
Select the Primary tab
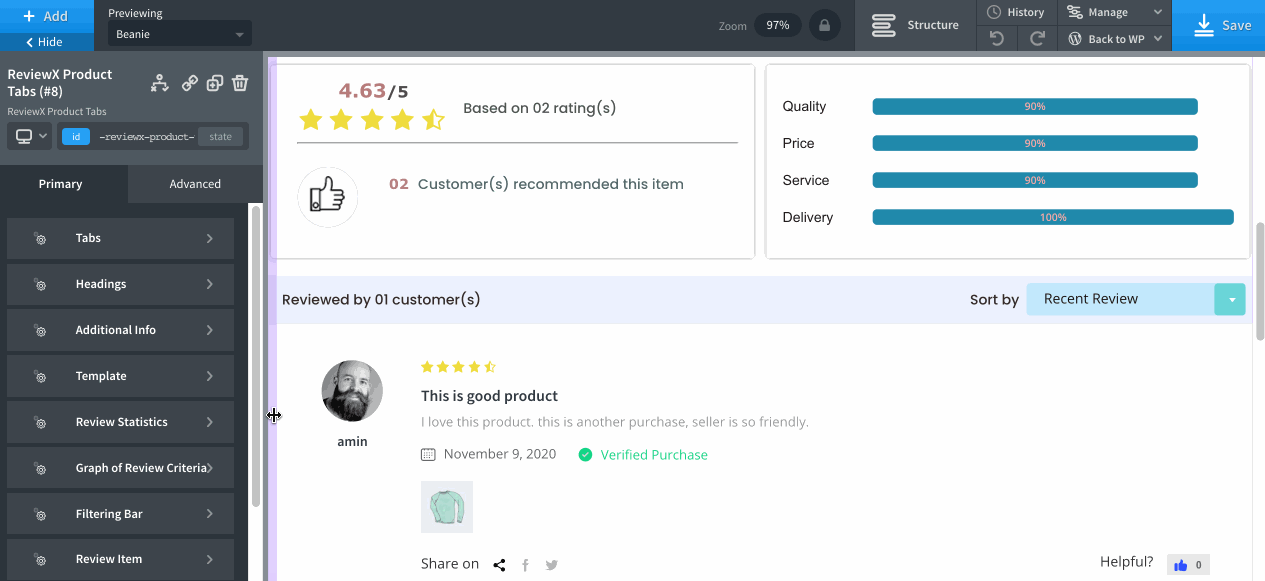click(x=61, y=184)
